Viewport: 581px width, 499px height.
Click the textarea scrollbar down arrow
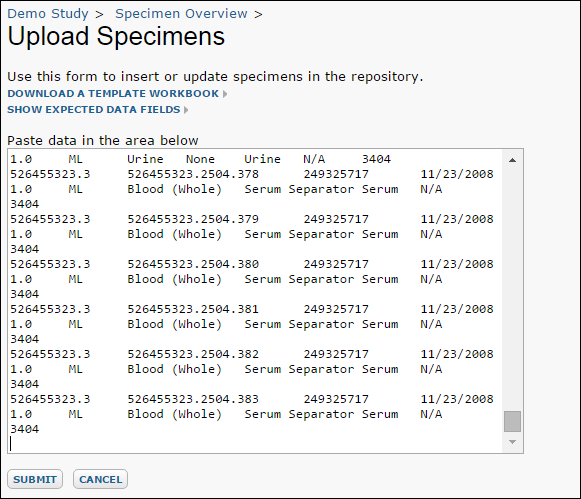coord(512,442)
